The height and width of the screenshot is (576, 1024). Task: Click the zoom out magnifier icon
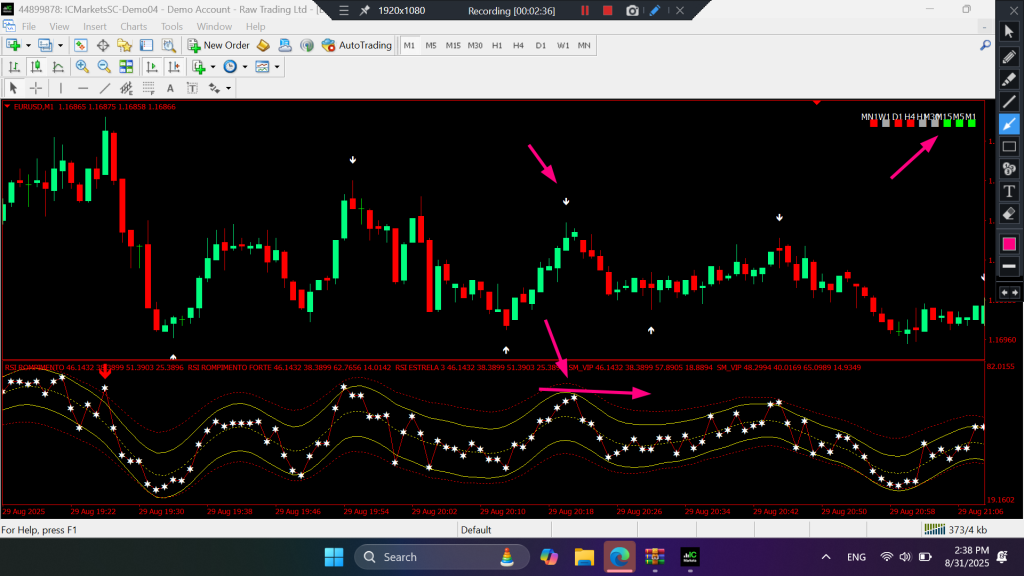click(103, 67)
